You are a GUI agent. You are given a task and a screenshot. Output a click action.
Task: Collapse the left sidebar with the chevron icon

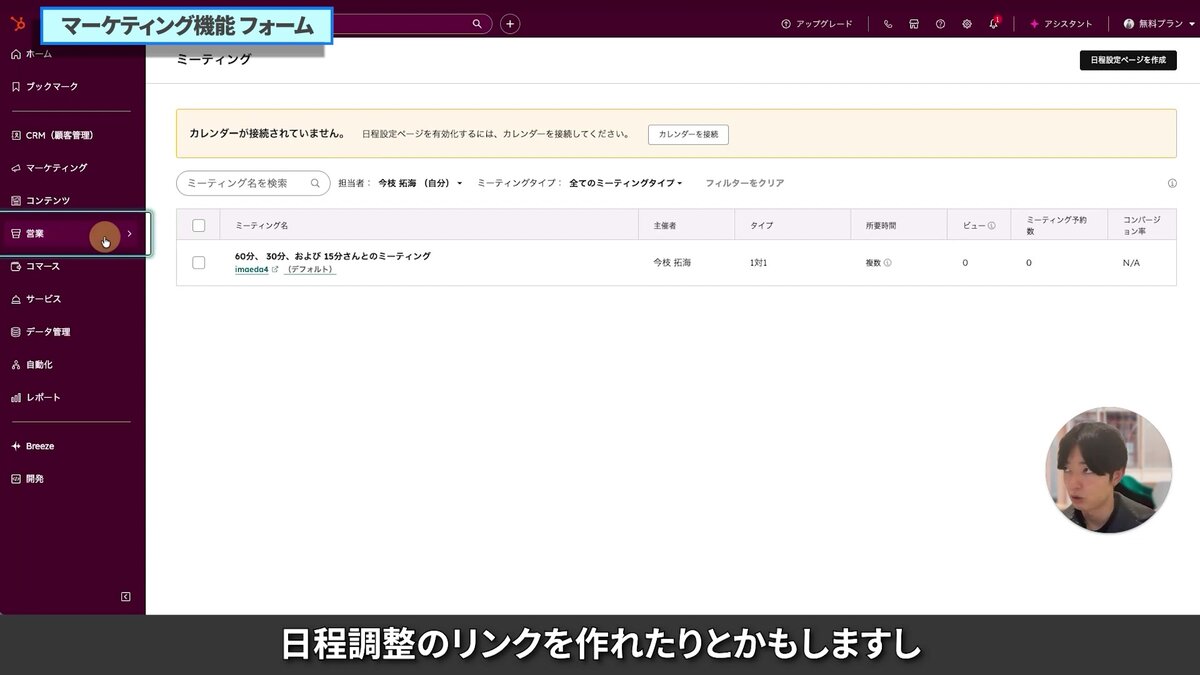tap(125, 596)
